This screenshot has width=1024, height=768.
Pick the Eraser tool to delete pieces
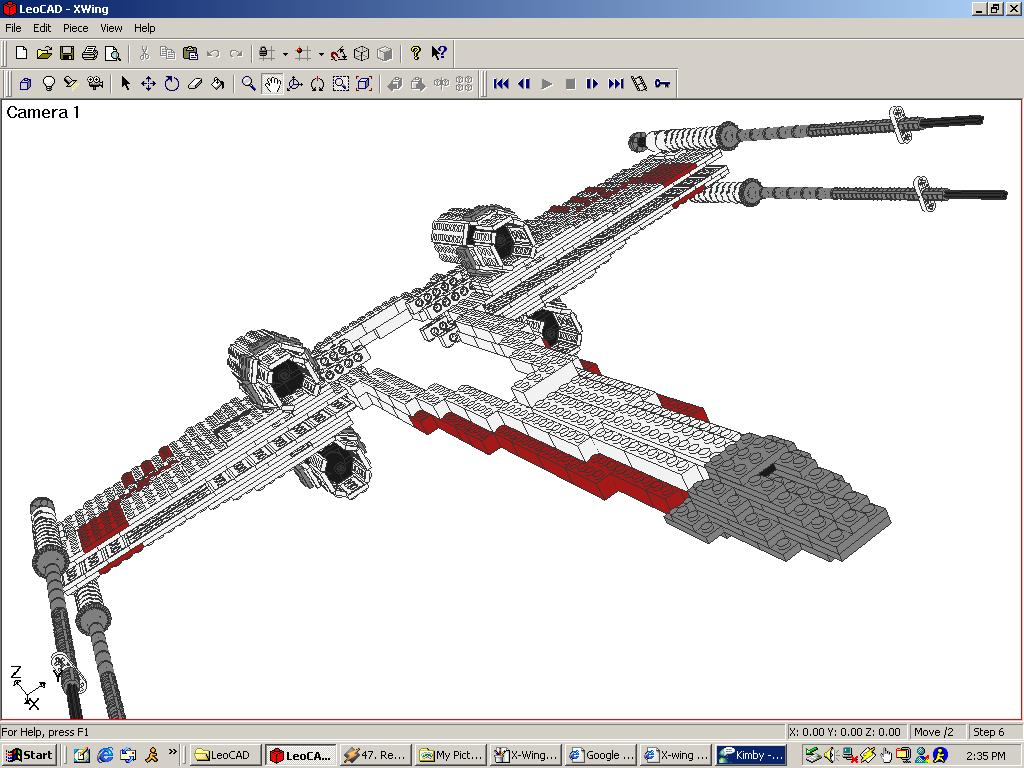[x=194, y=84]
